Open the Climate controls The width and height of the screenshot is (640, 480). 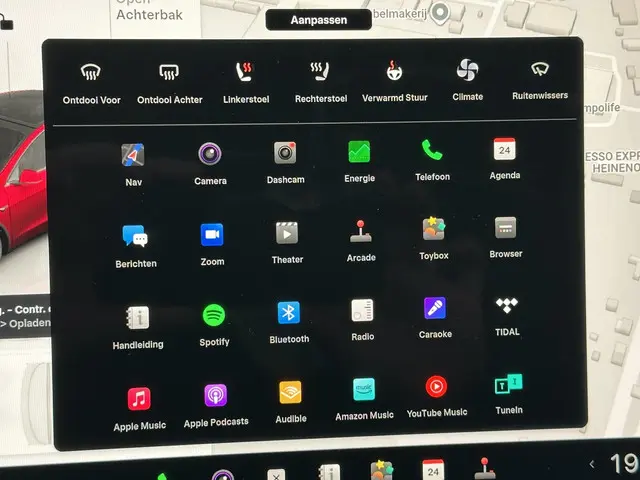tap(467, 71)
